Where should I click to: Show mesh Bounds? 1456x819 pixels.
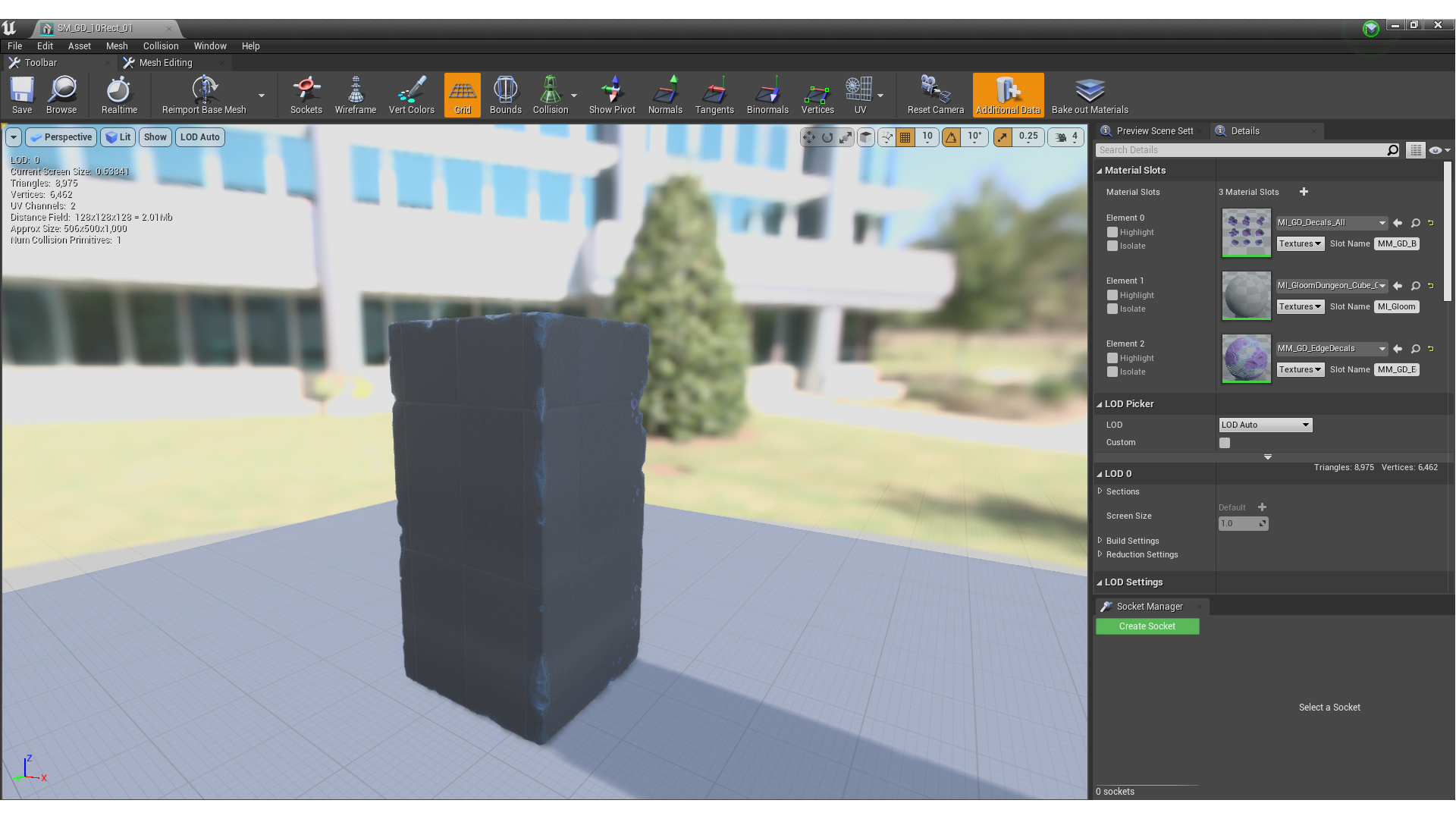tap(506, 95)
